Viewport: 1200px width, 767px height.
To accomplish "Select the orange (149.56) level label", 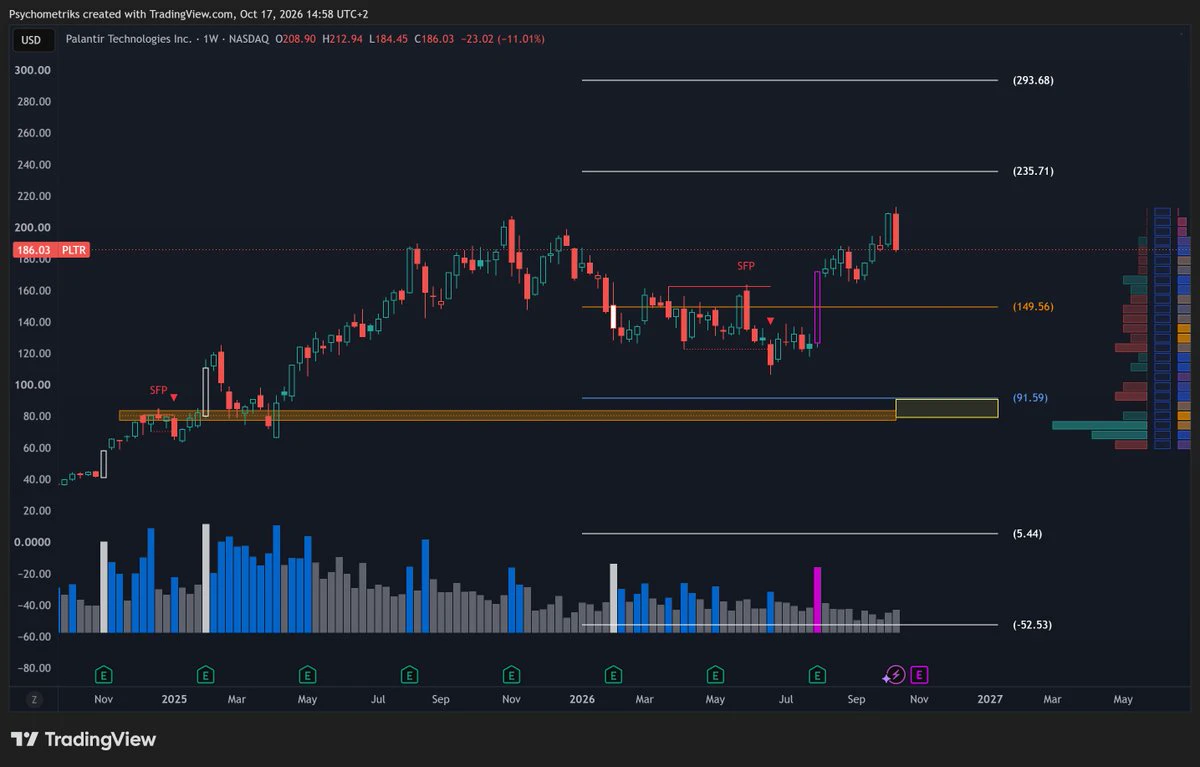I will click(x=1033, y=307).
